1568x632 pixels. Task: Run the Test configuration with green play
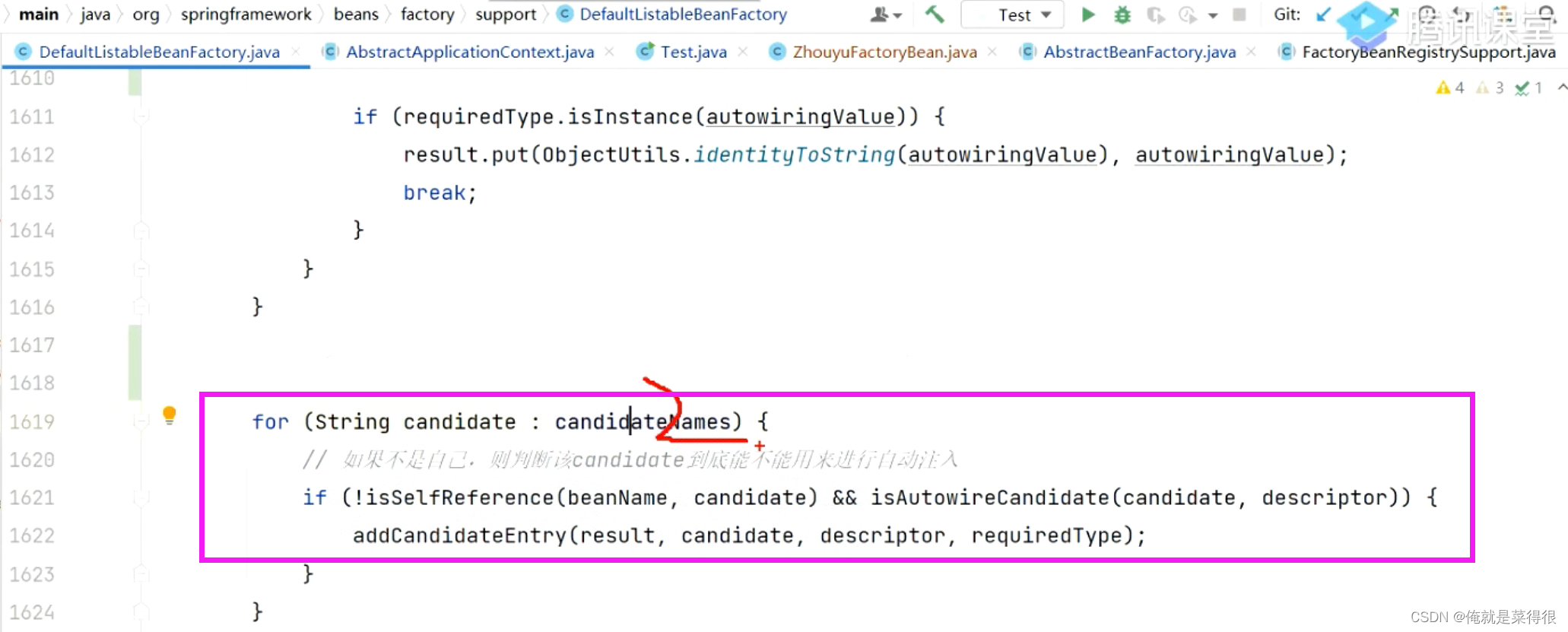[1088, 14]
